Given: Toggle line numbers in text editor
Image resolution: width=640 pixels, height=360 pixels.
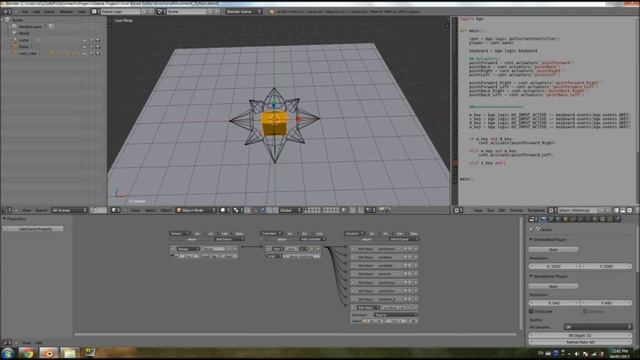Looking at the screenshot, I should pyautogui.click(x=616, y=210).
